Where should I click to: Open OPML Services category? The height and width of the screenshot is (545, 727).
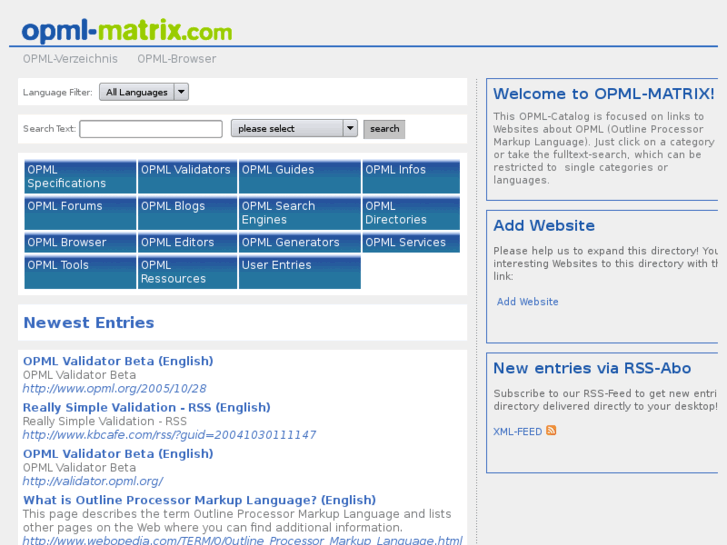(411, 243)
